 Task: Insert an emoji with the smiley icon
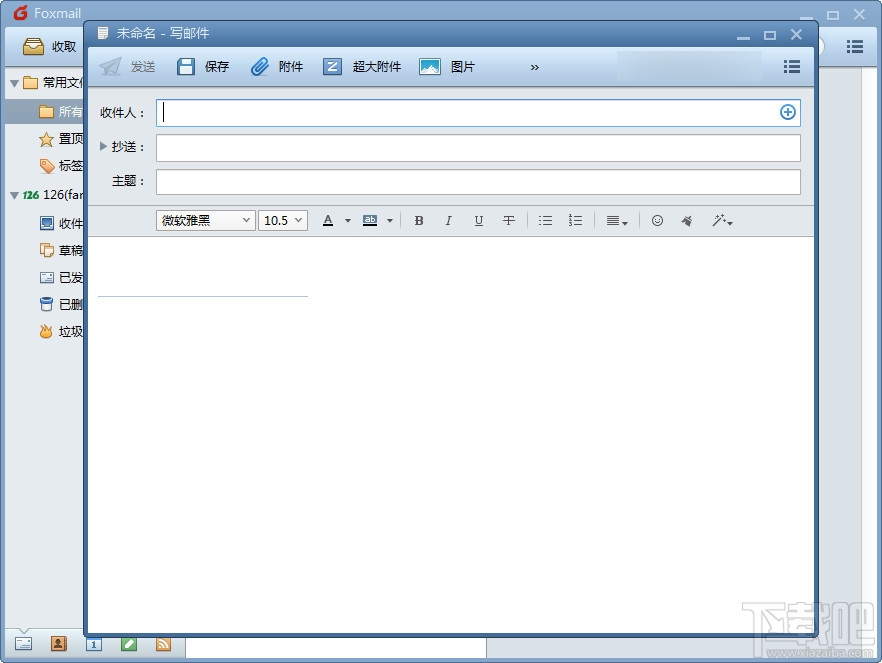tap(657, 220)
